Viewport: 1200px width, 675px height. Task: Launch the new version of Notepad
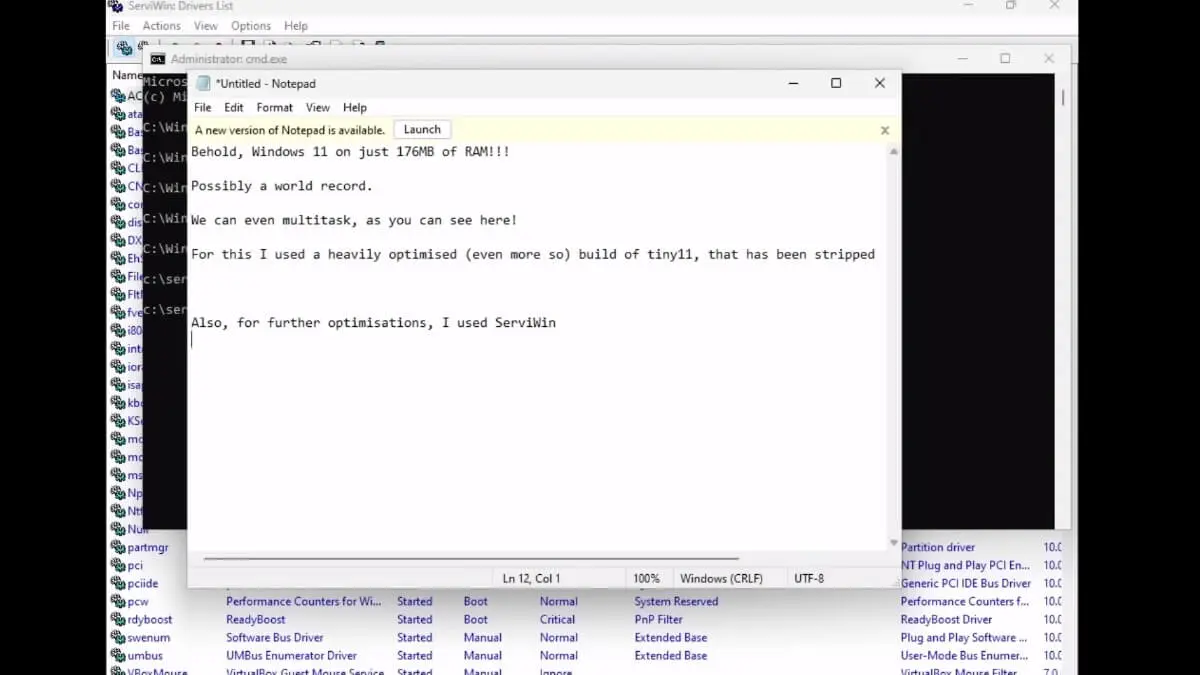422,130
